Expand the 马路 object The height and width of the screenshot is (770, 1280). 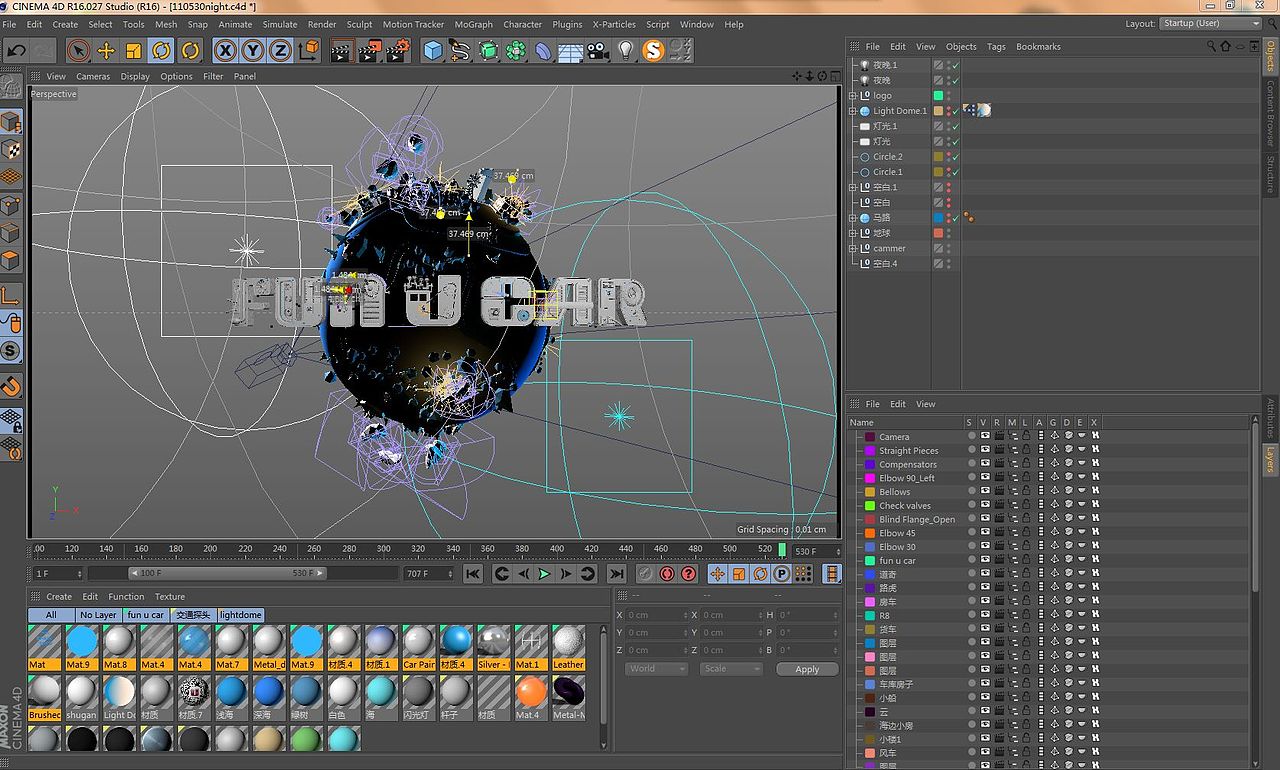pos(853,218)
